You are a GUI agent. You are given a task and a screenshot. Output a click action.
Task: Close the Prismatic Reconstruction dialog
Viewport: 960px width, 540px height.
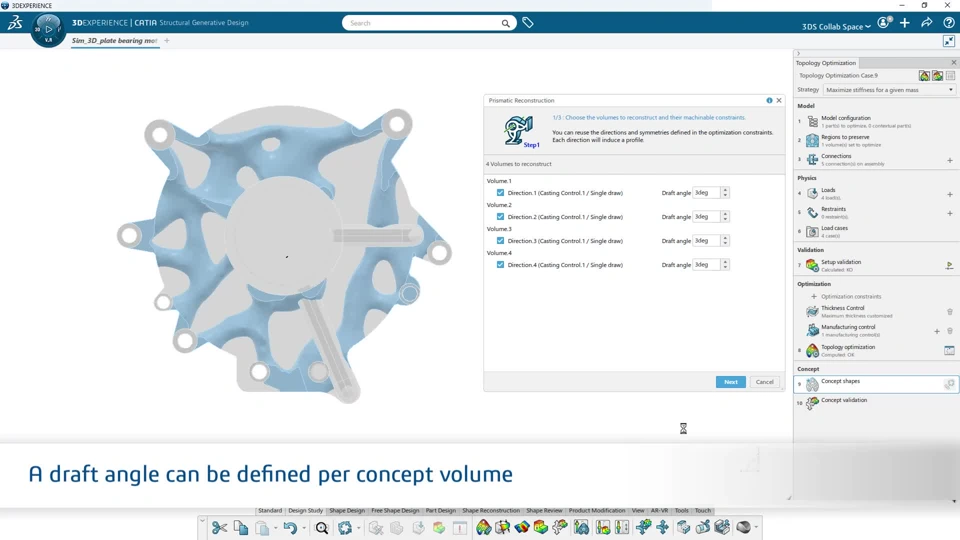coord(779,100)
